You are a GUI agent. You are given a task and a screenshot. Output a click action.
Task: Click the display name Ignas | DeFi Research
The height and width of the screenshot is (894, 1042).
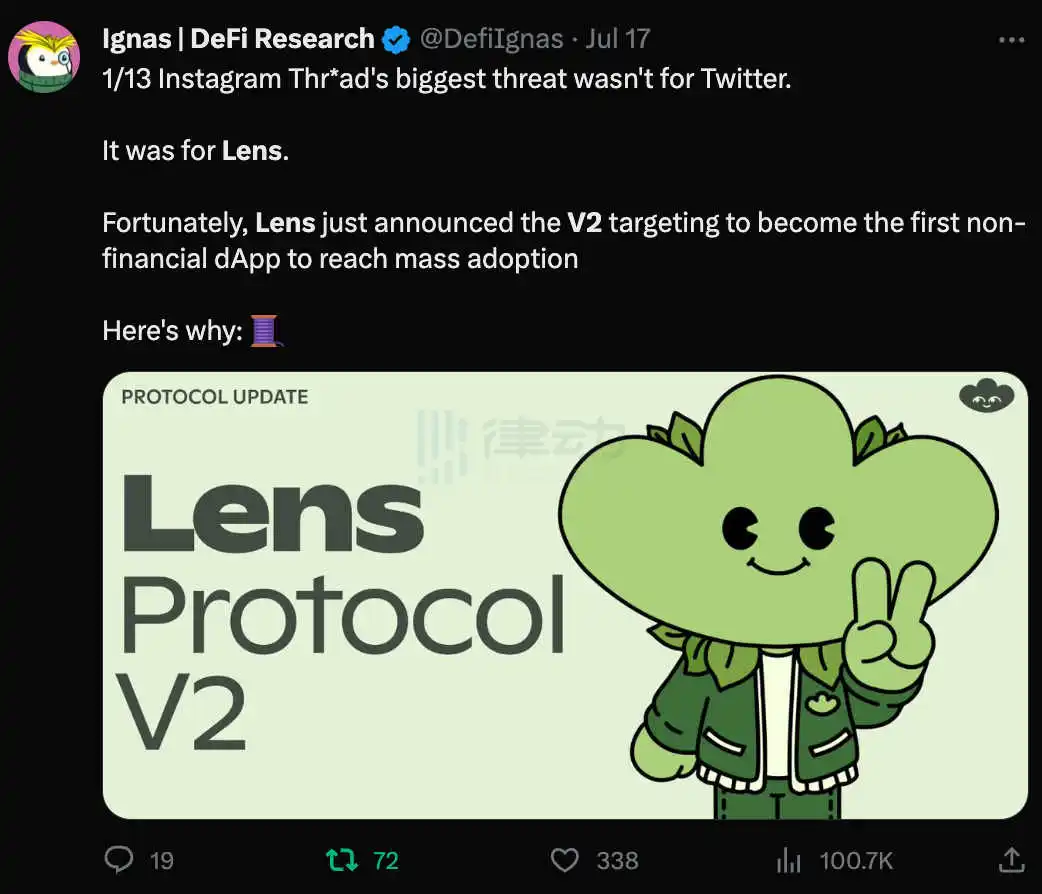pos(238,40)
